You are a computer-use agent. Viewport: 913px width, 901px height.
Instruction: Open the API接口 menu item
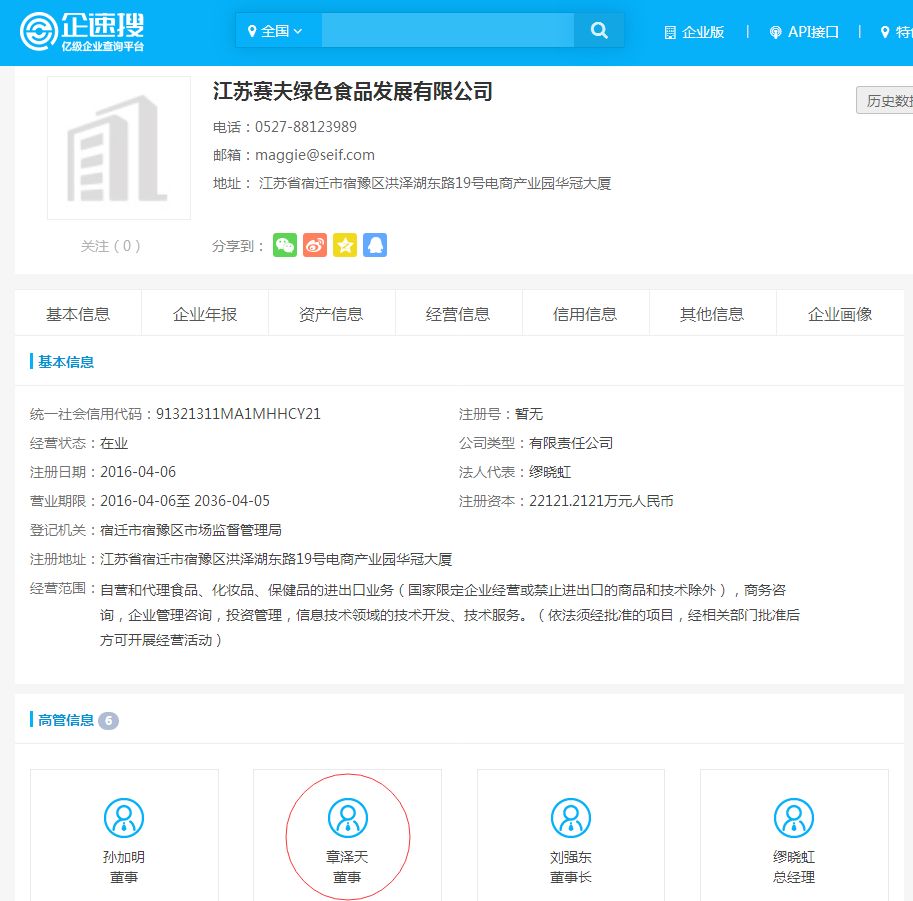tap(805, 31)
